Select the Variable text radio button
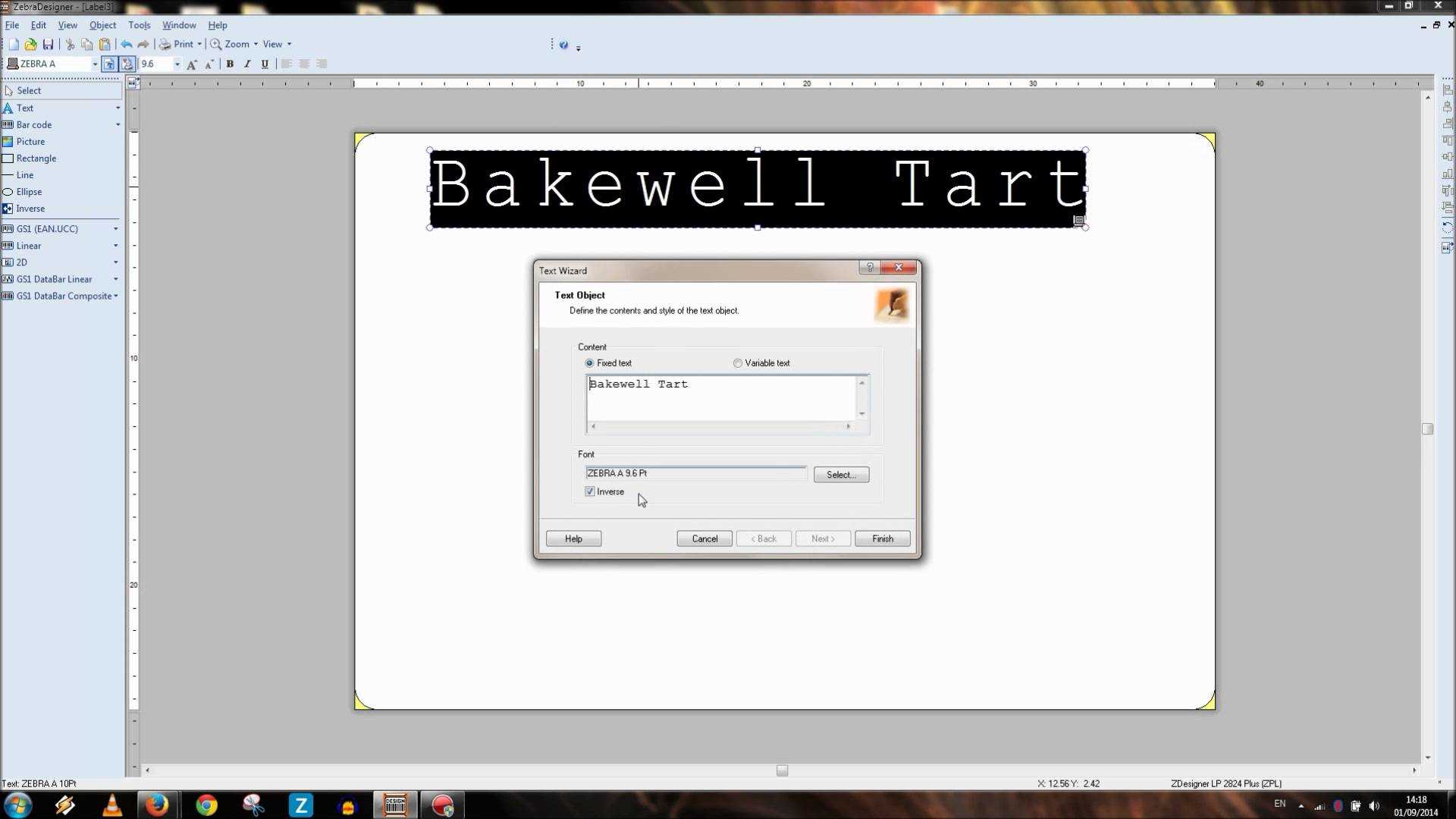The image size is (1456, 819). pyautogui.click(x=738, y=363)
